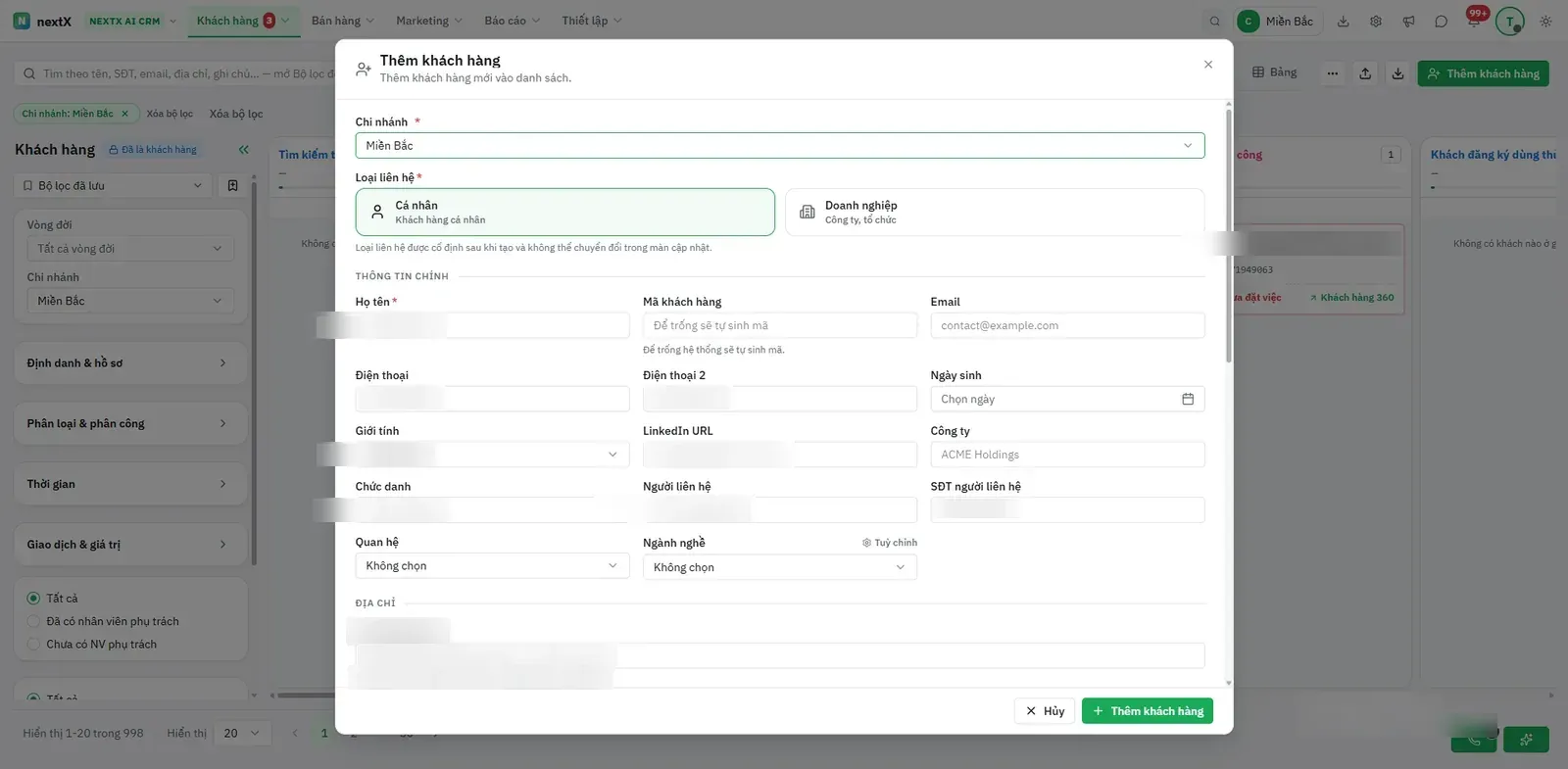The height and width of the screenshot is (769, 1568).
Task: Click the dialog vertical scrollbar
Action: (1229, 235)
